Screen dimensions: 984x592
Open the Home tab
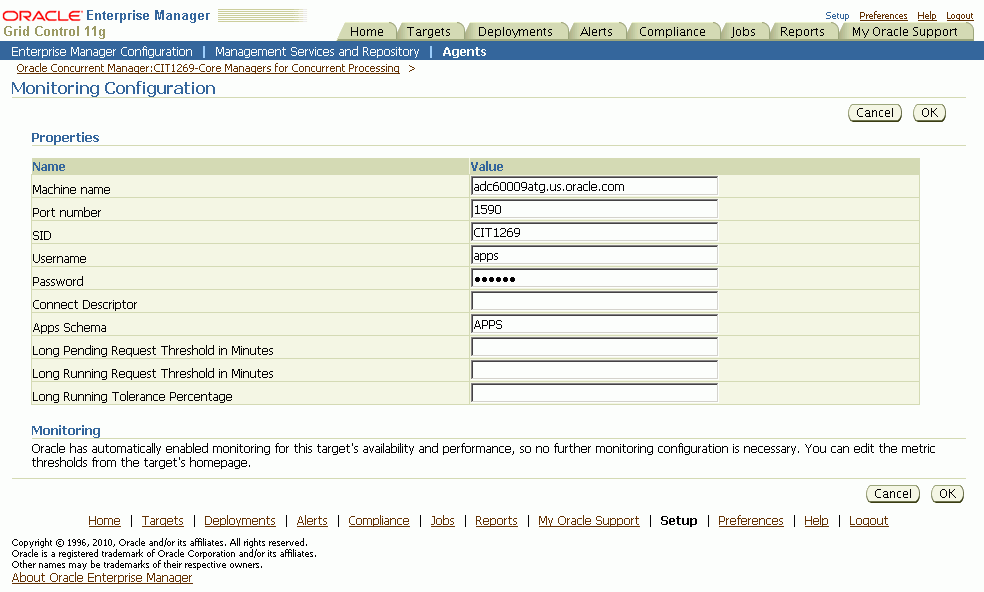[x=366, y=31]
